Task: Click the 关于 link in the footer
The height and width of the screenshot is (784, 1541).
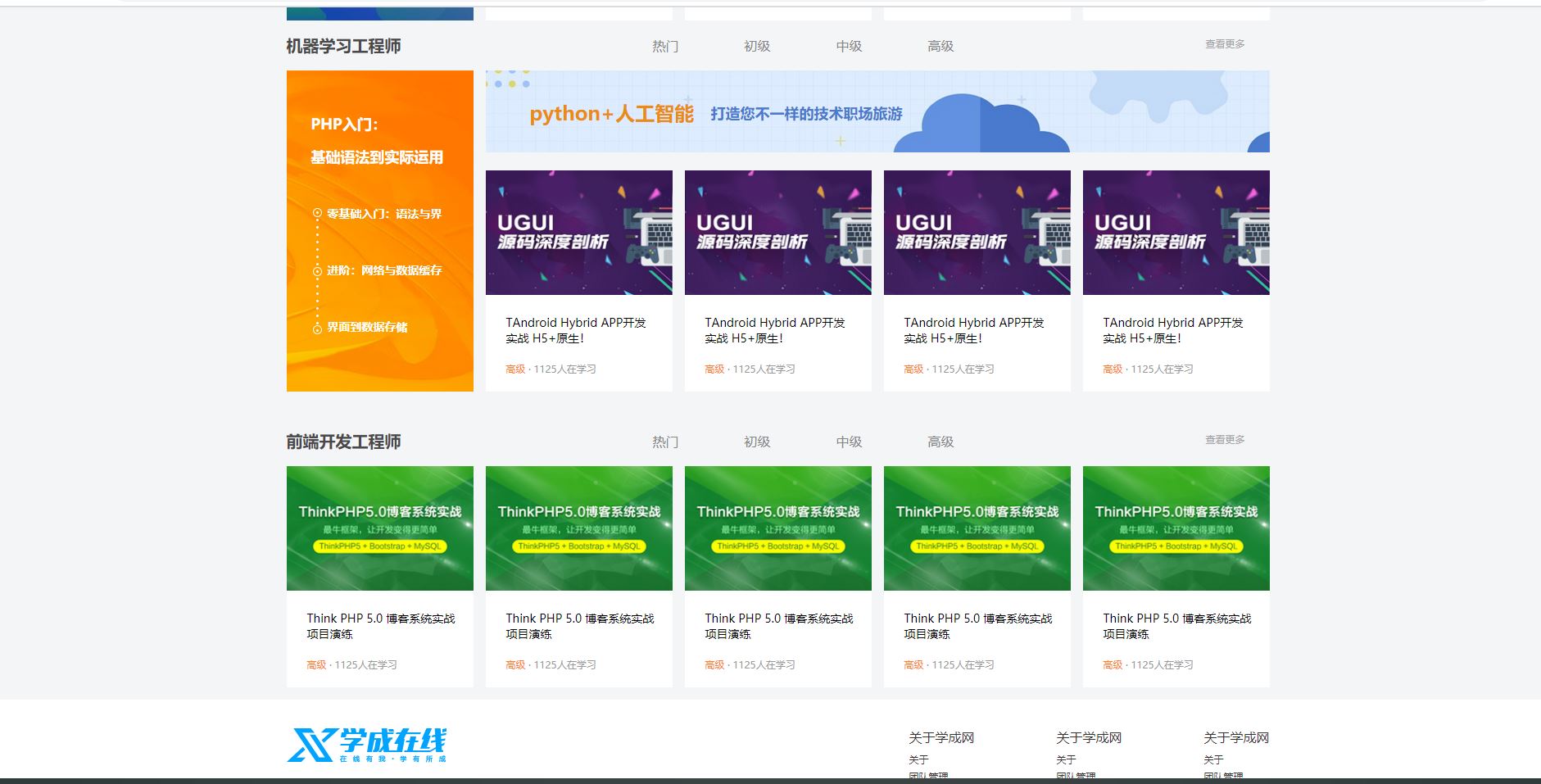Action: [x=919, y=759]
